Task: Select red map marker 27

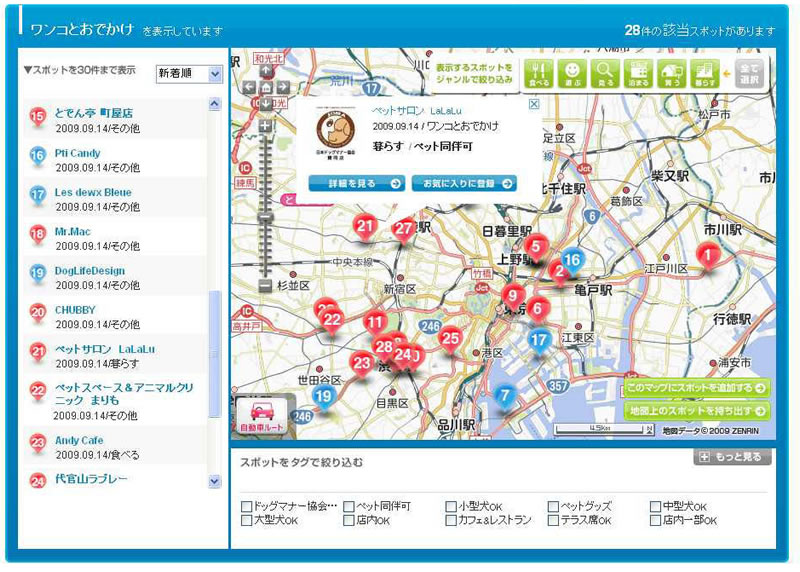Action: click(404, 230)
